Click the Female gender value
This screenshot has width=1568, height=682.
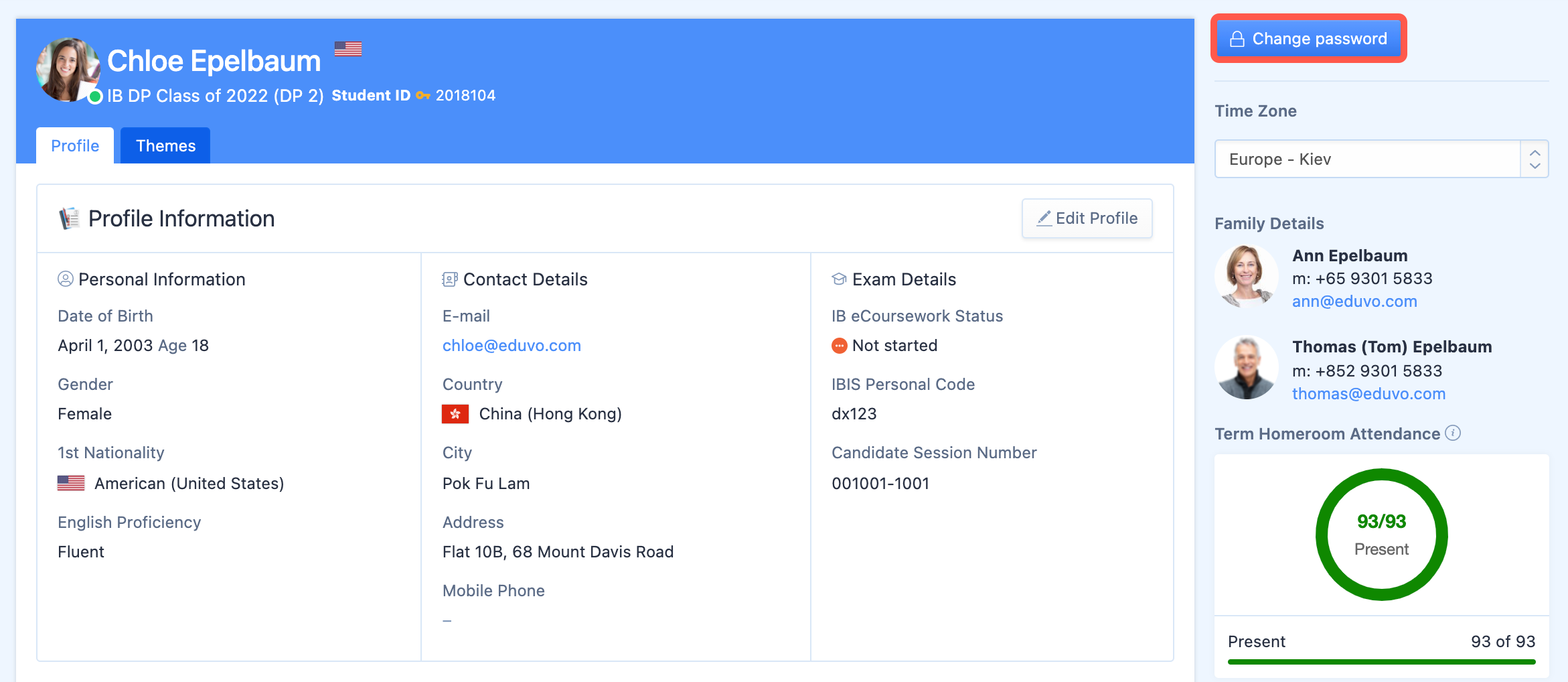(x=84, y=414)
